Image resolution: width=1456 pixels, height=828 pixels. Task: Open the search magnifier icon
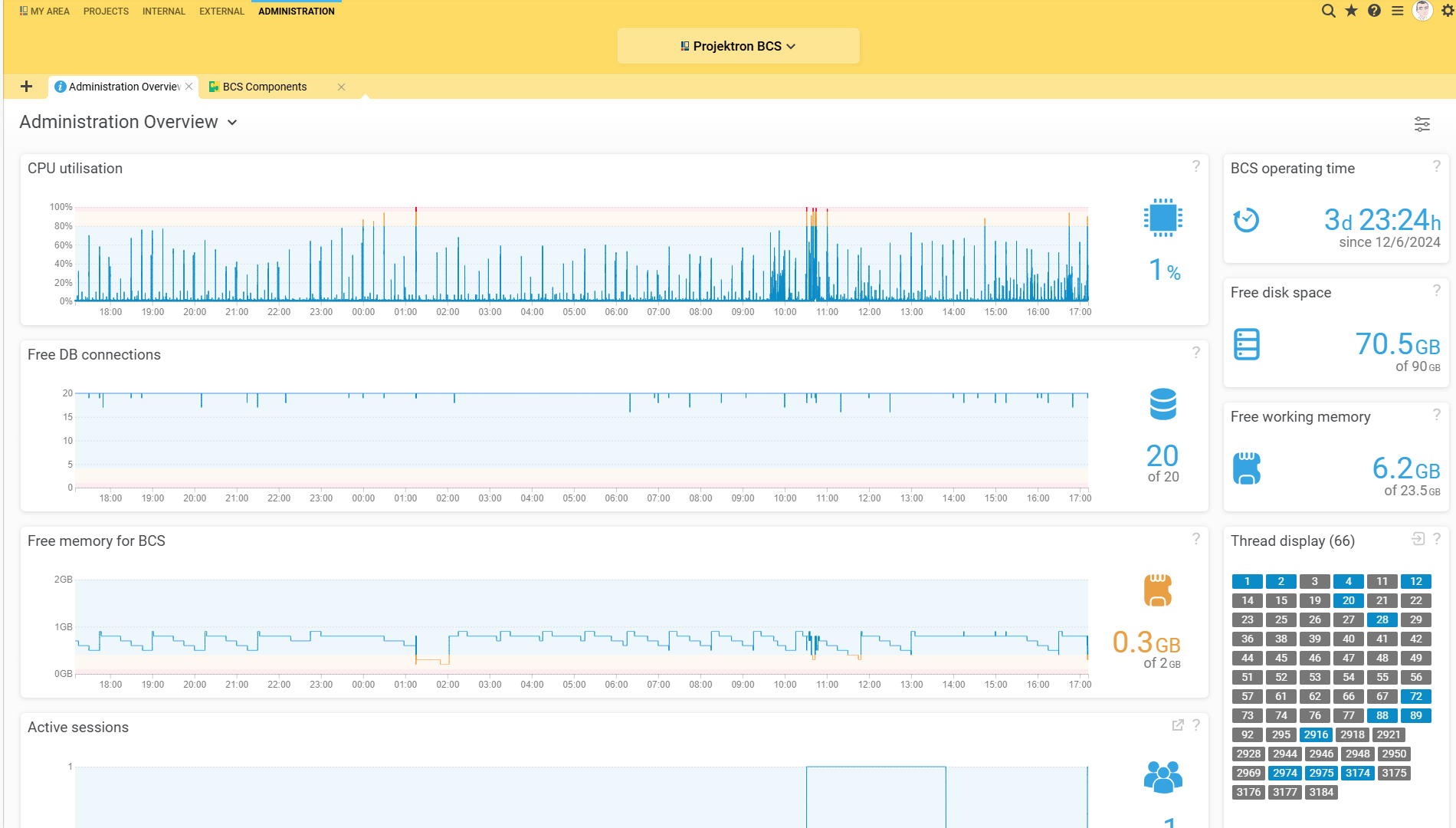click(x=1329, y=11)
